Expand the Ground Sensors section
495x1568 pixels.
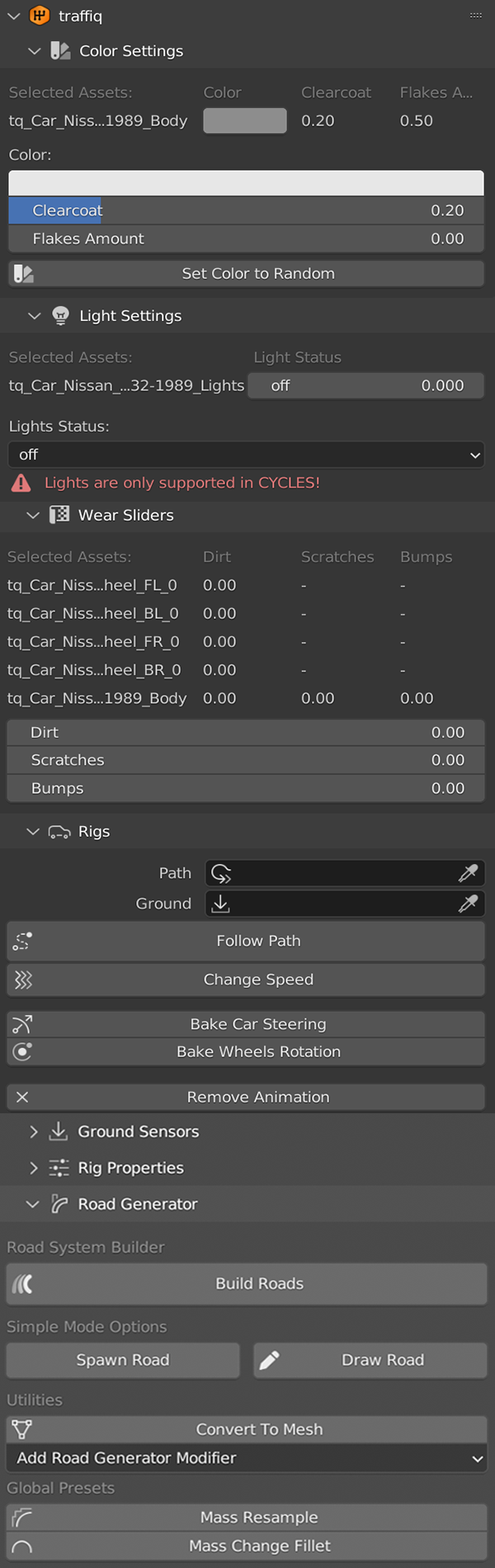point(34,1131)
